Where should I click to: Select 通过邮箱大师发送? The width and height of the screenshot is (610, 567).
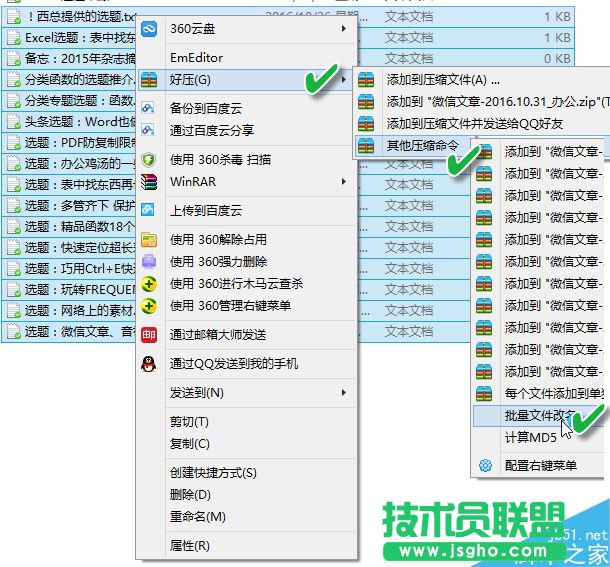click(x=218, y=335)
